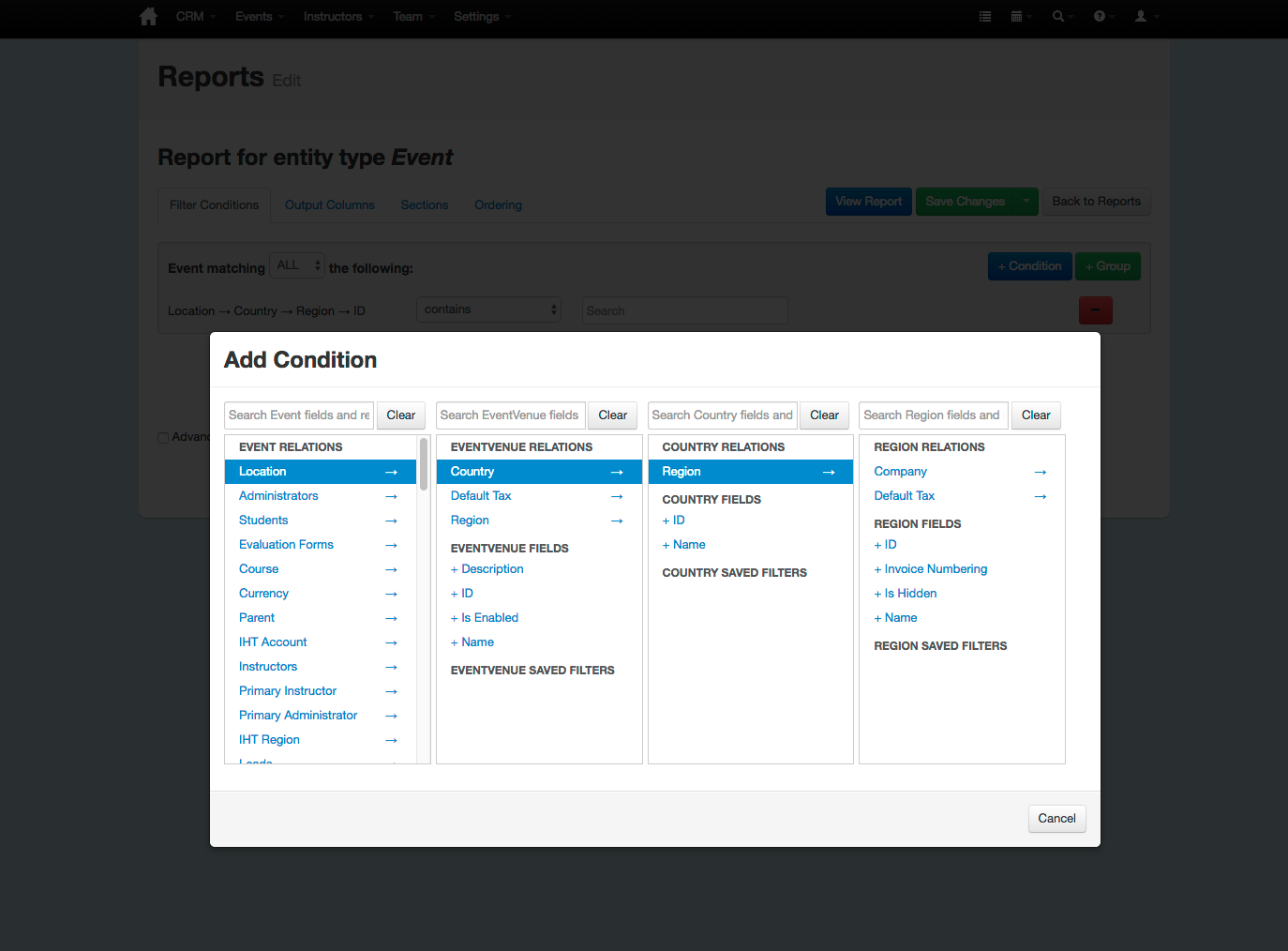1288x951 pixels.
Task: Expand Course relation arrow
Action: (392, 569)
